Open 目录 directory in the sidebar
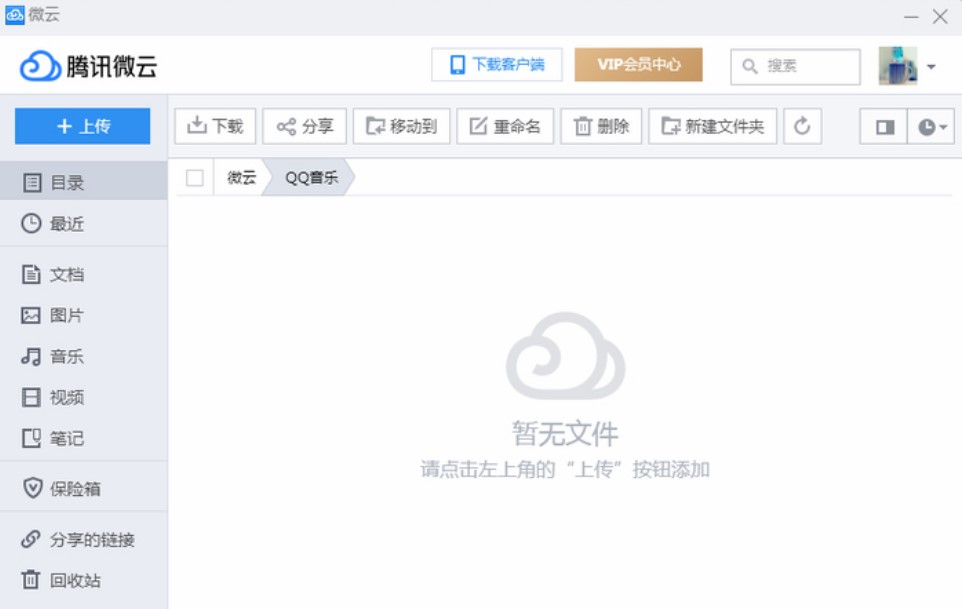This screenshot has height=609, width=962. (x=83, y=182)
